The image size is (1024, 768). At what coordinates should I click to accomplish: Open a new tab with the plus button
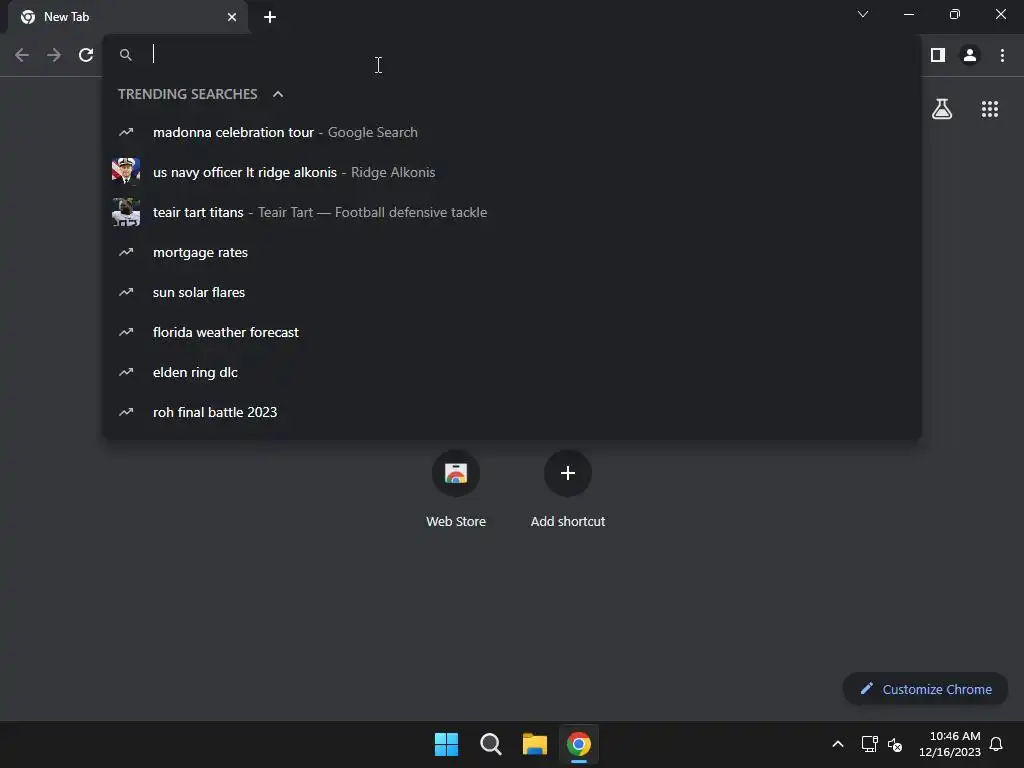tap(270, 17)
